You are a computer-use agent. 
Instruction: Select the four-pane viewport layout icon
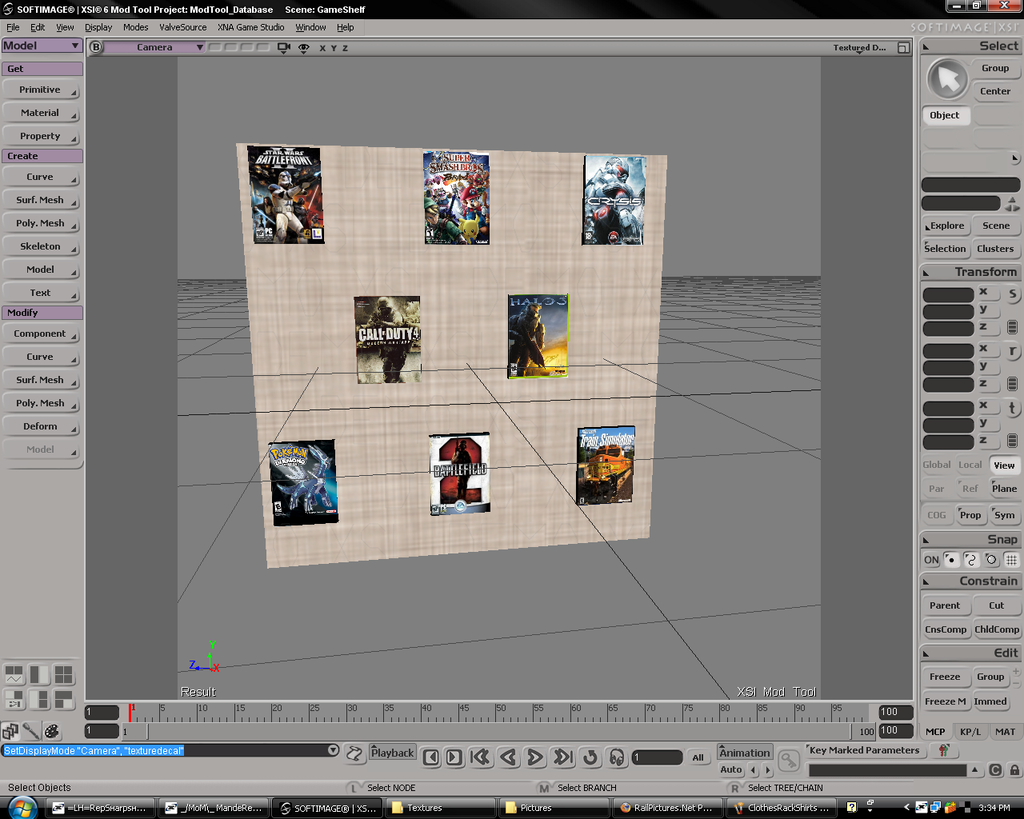click(64, 675)
